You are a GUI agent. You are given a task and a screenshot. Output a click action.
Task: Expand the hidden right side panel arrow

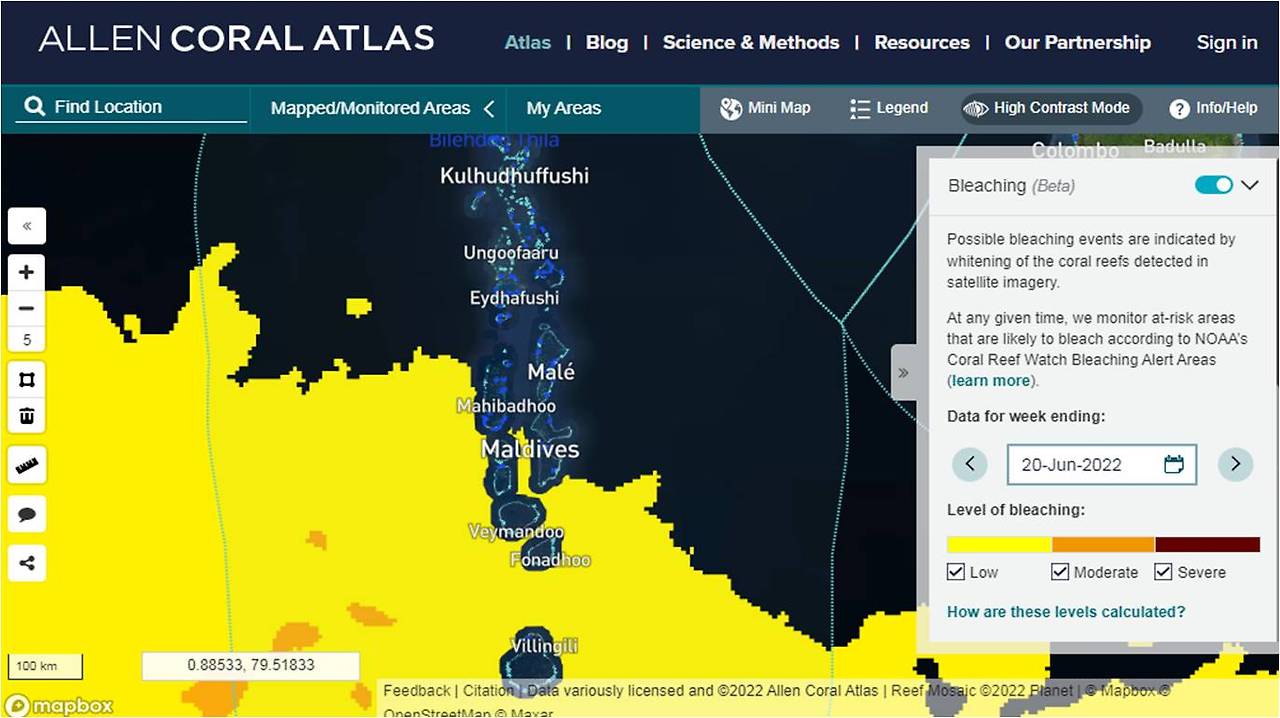(x=905, y=372)
